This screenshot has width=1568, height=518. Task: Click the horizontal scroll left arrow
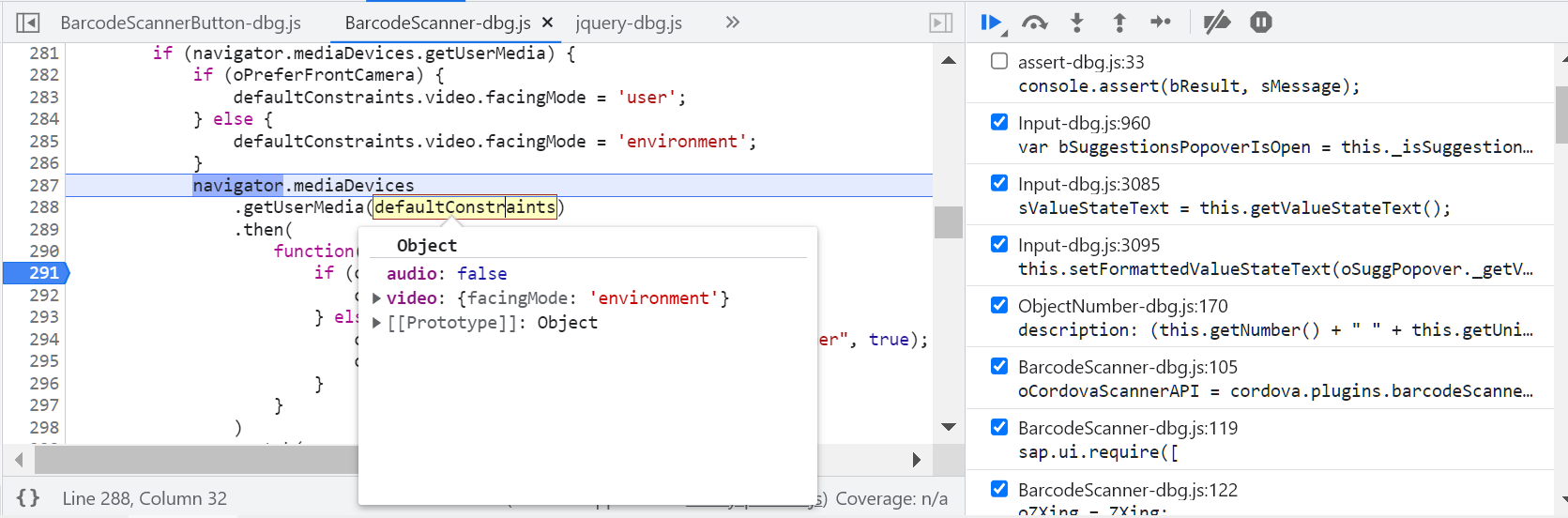click(19, 460)
